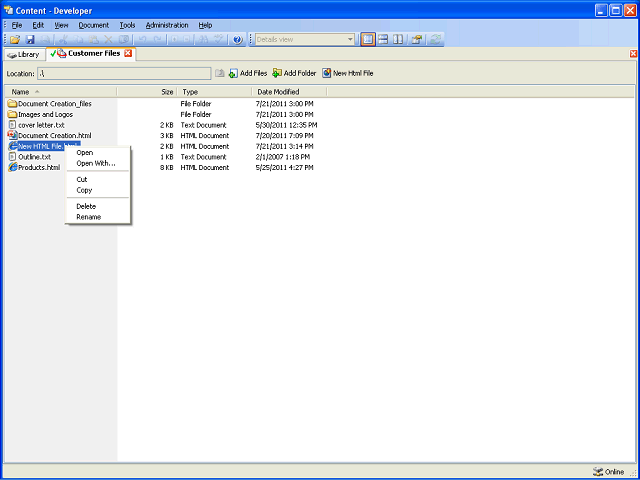Click the go-up-folder icon beside Location
The image size is (640, 480).
(220, 73)
